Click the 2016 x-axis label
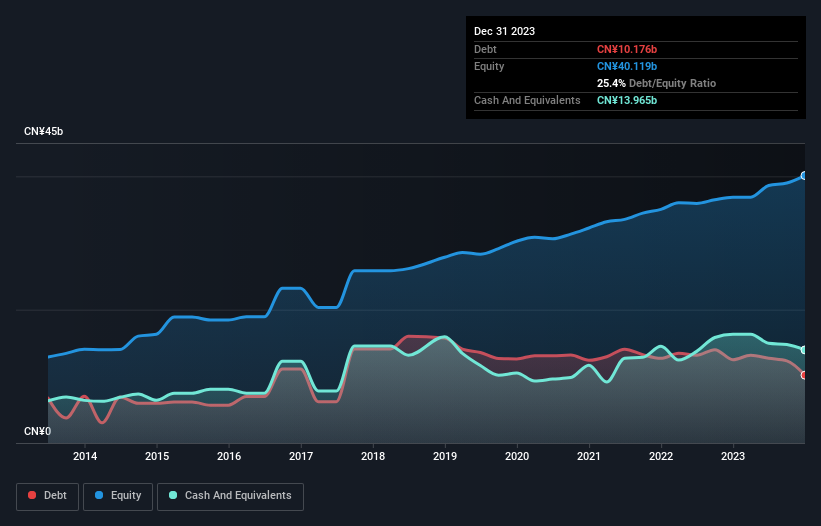821x526 pixels. pyautogui.click(x=229, y=456)
